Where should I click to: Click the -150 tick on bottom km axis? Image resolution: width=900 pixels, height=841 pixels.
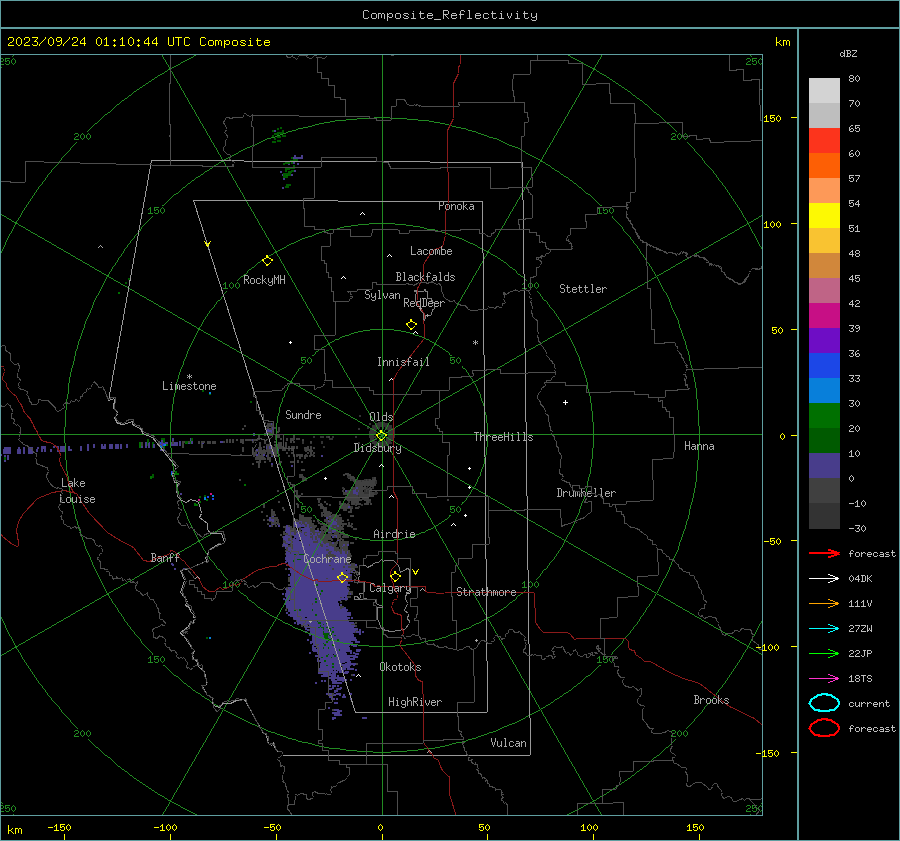coord(59,827)
